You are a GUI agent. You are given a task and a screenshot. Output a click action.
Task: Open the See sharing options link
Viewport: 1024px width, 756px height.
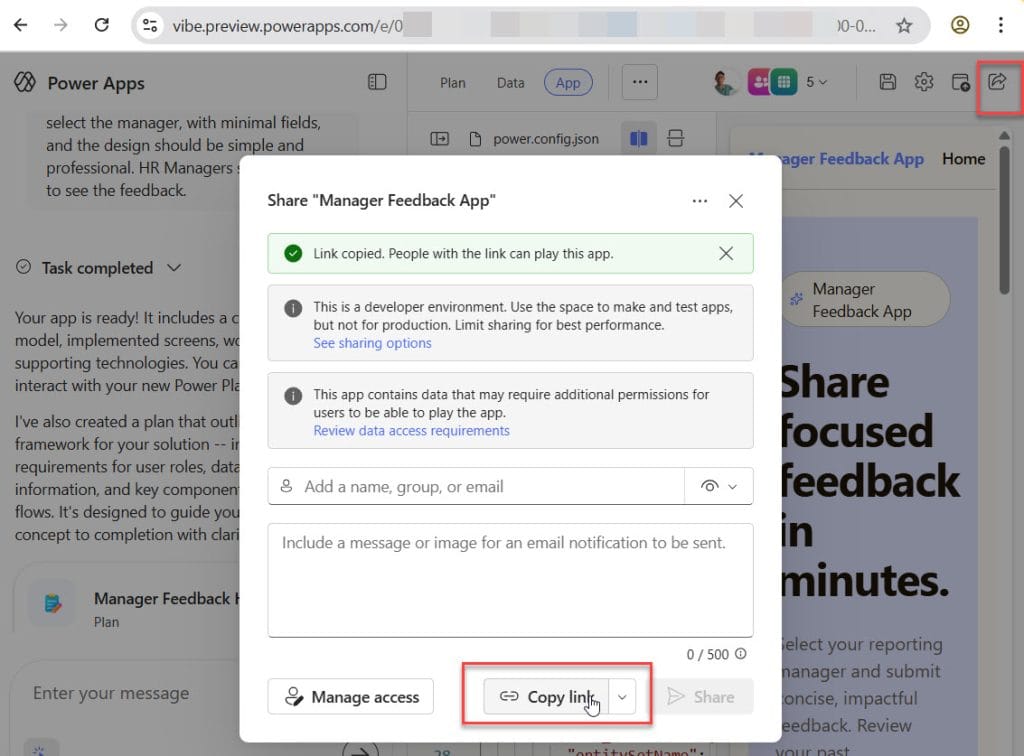pyautogui.click(x=372, y=343)
